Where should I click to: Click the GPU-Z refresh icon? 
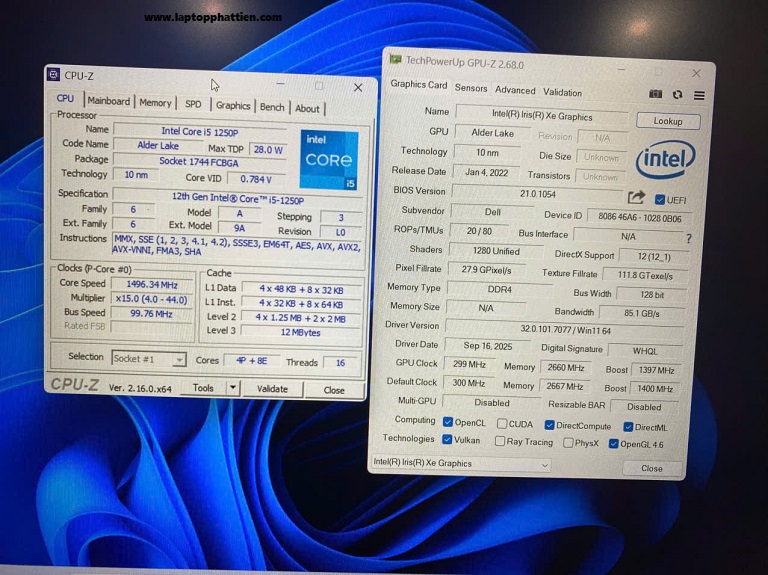(678, 94)
